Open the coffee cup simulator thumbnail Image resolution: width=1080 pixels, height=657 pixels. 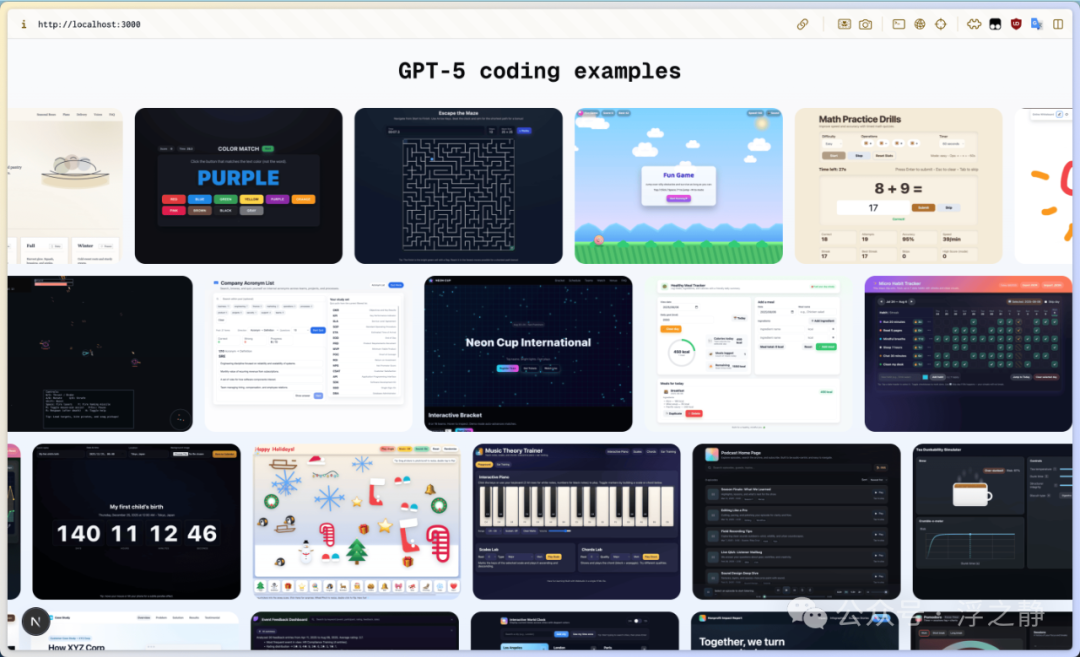[993, 521]
